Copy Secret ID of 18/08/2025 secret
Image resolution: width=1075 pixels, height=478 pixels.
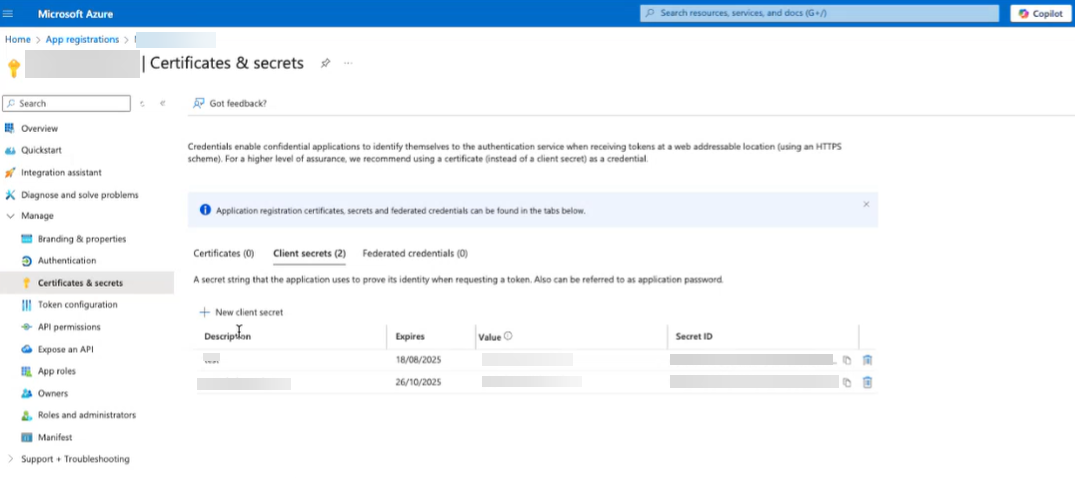pyautogui.click(x=847, y=360)
